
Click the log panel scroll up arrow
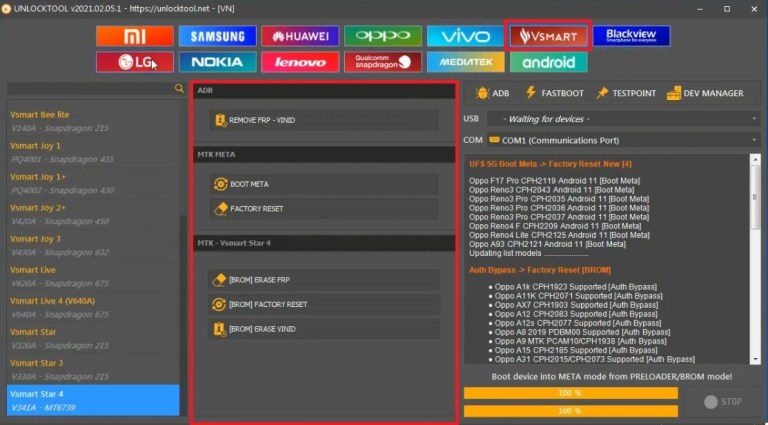click(755, 160)
